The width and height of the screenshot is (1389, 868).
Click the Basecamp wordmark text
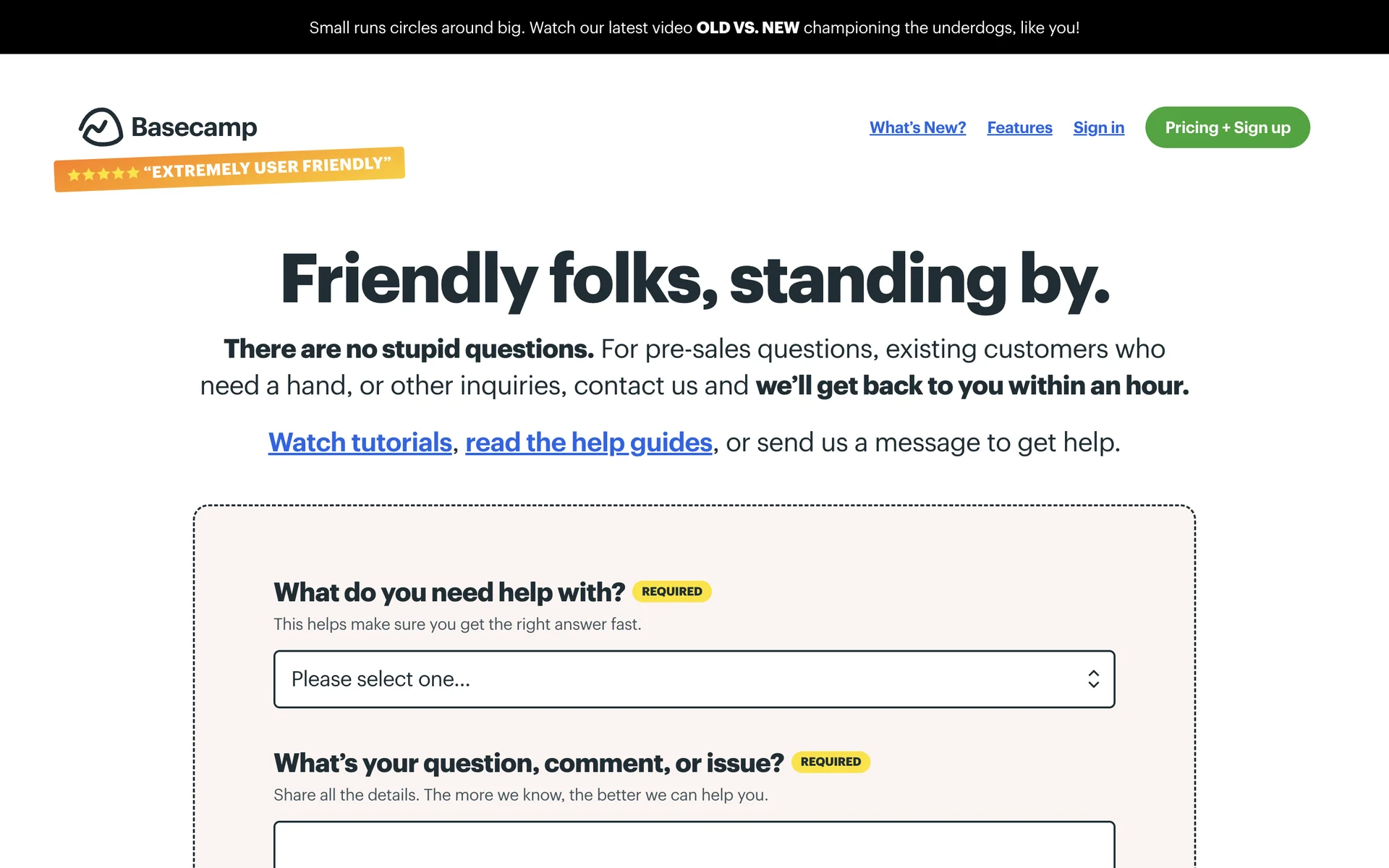194,127
